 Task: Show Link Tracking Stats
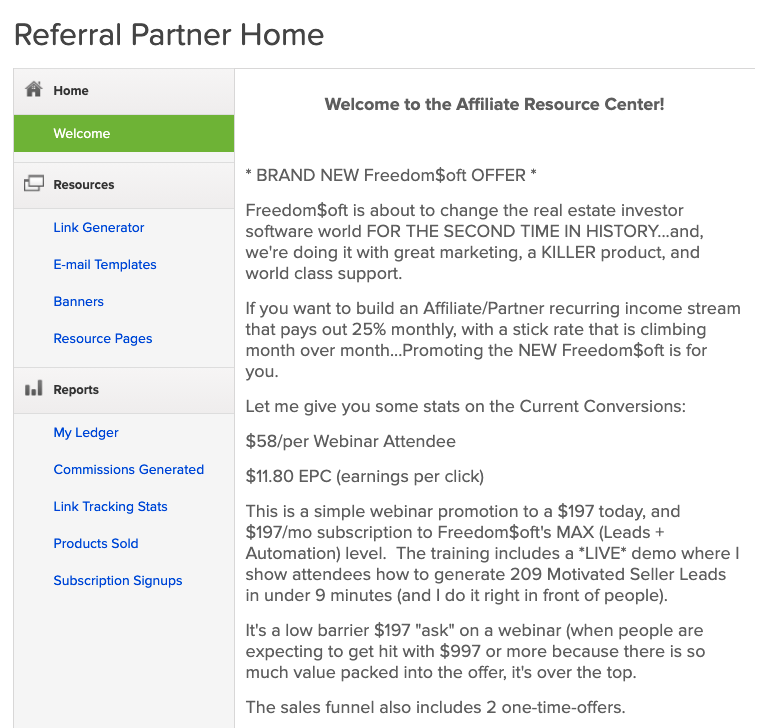tap(111, 506)
